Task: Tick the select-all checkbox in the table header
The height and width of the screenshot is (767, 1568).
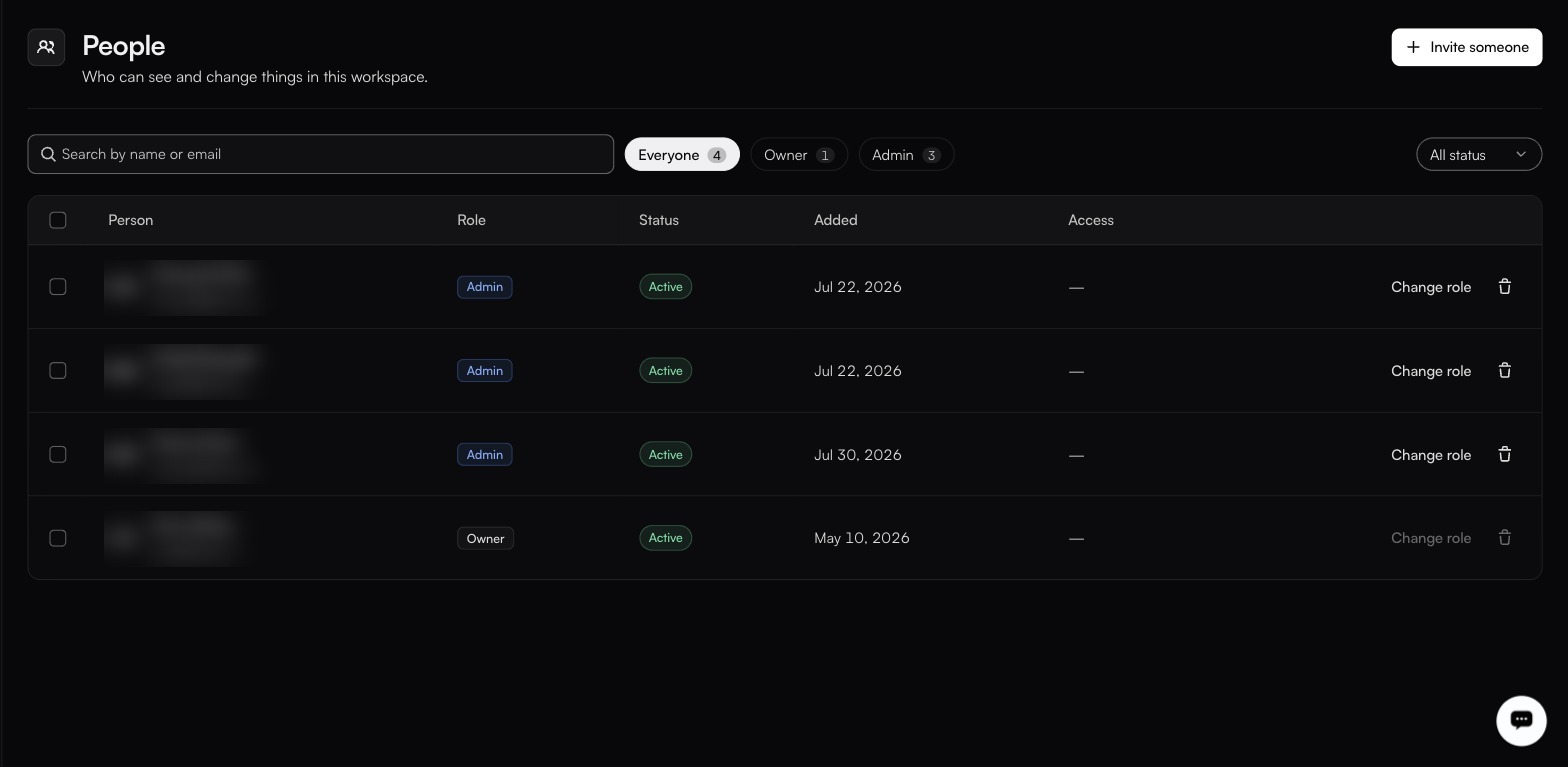Action: coord(58,220)
